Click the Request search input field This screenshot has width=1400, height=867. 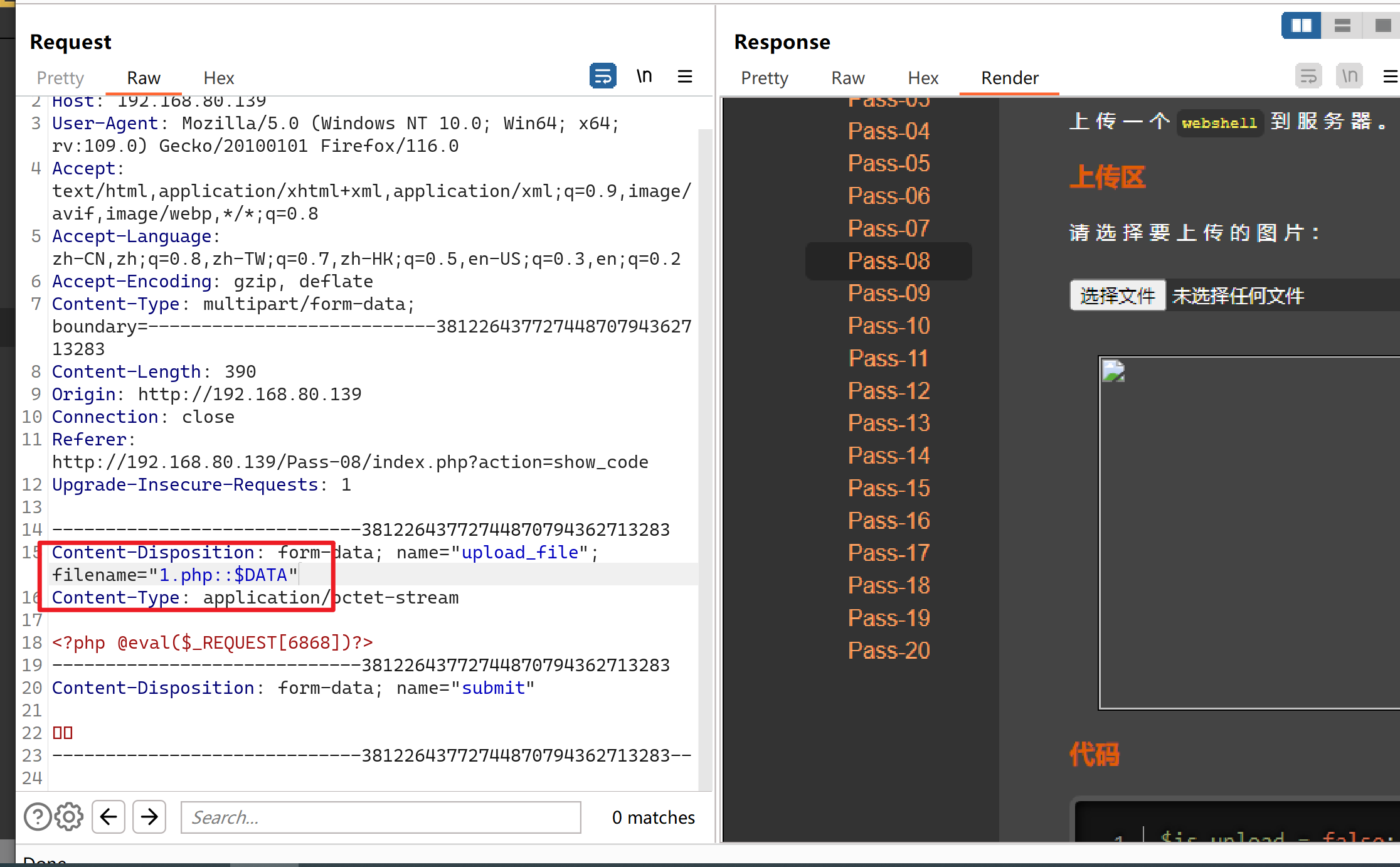[381, 817]
